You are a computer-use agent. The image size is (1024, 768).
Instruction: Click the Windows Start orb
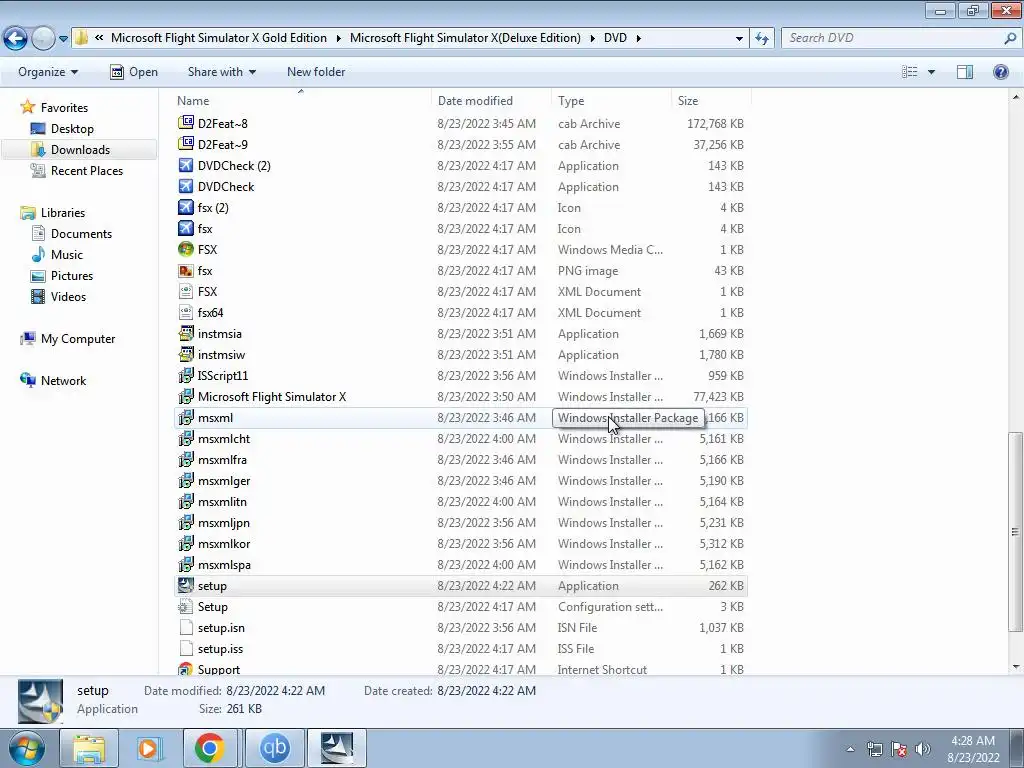pos(27,748)
